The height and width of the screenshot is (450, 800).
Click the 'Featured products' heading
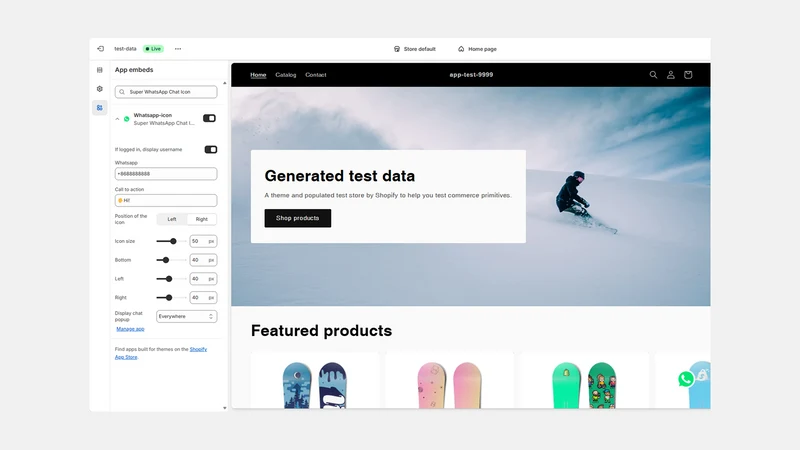[321, 331]
